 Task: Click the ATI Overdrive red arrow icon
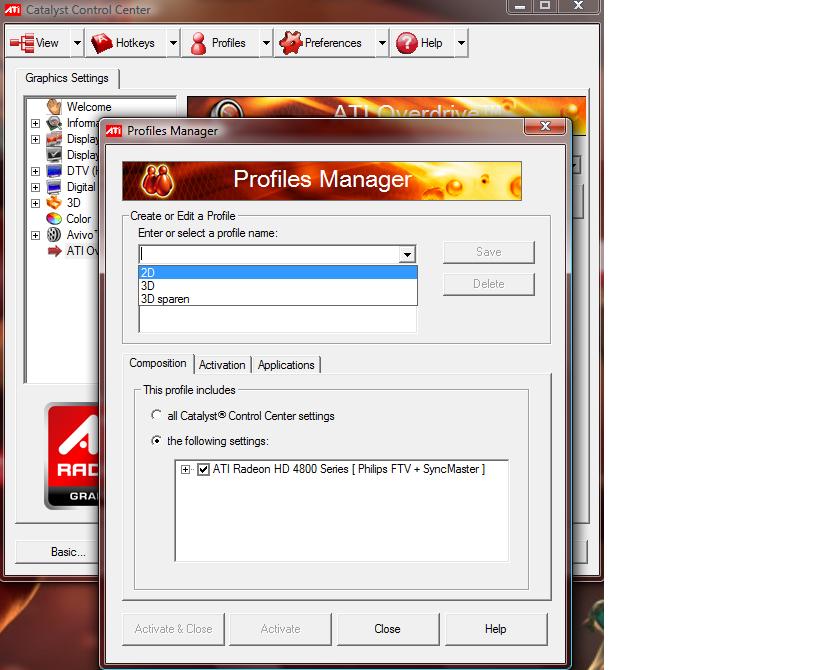point(54,251)
